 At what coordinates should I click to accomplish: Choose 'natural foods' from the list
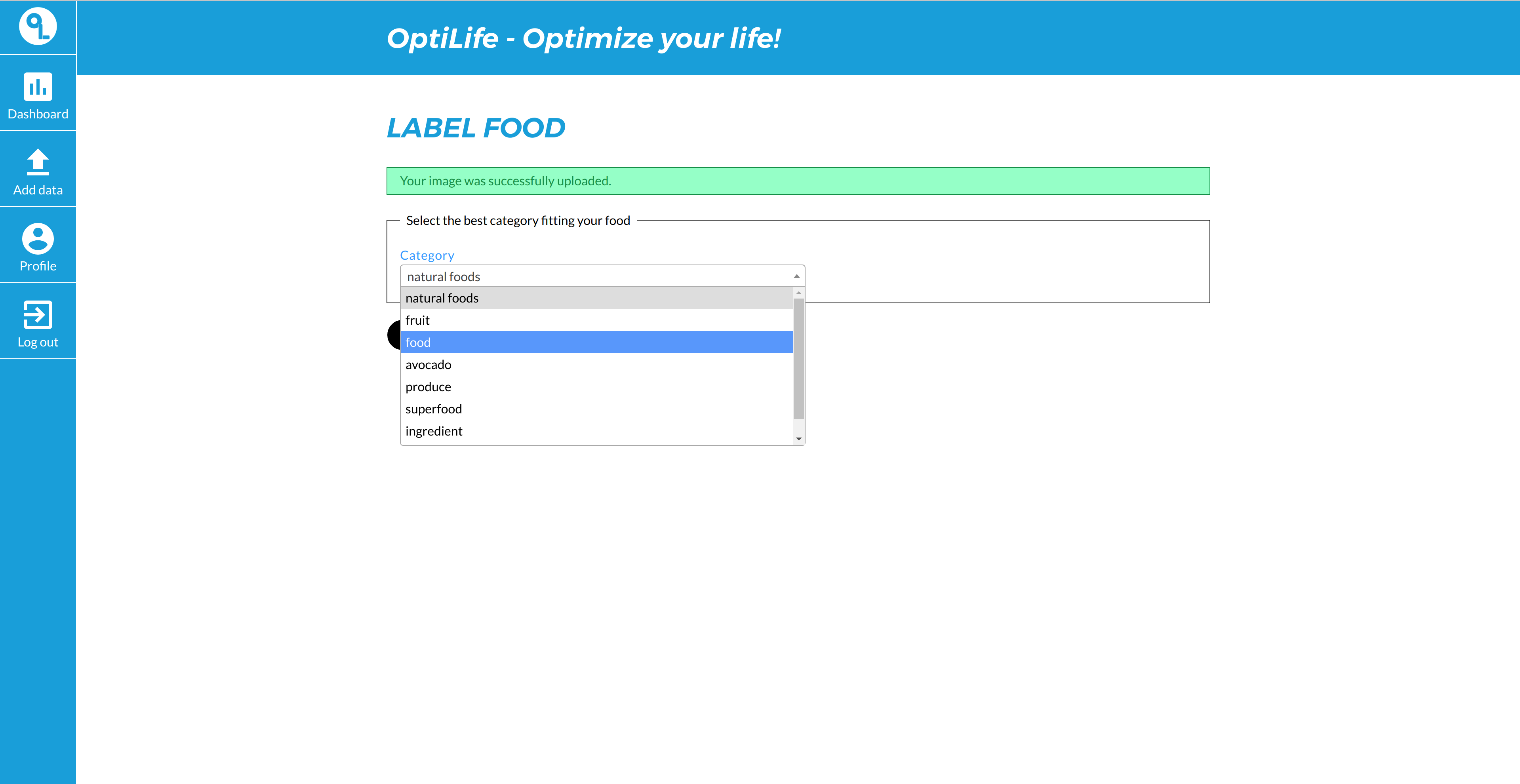pyautogui.click(x=596, y=298)
